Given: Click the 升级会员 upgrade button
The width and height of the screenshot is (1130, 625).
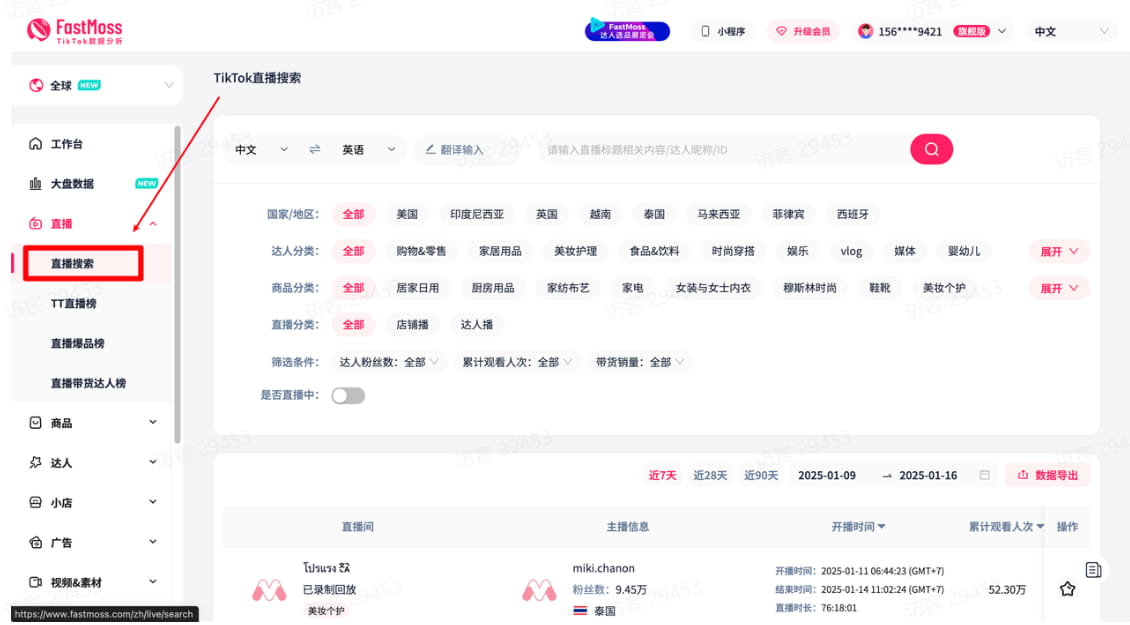Looking at the screenshot, I should click(804, 32).
